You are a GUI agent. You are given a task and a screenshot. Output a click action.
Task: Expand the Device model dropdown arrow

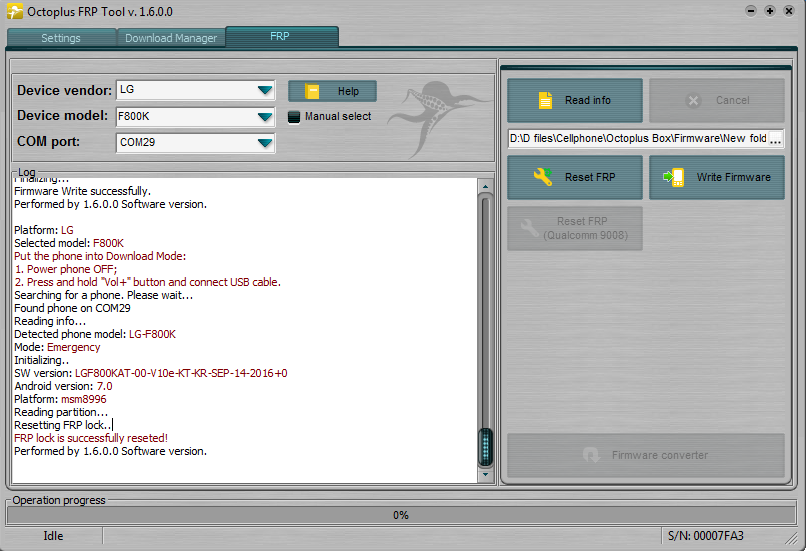pos(265,117)
